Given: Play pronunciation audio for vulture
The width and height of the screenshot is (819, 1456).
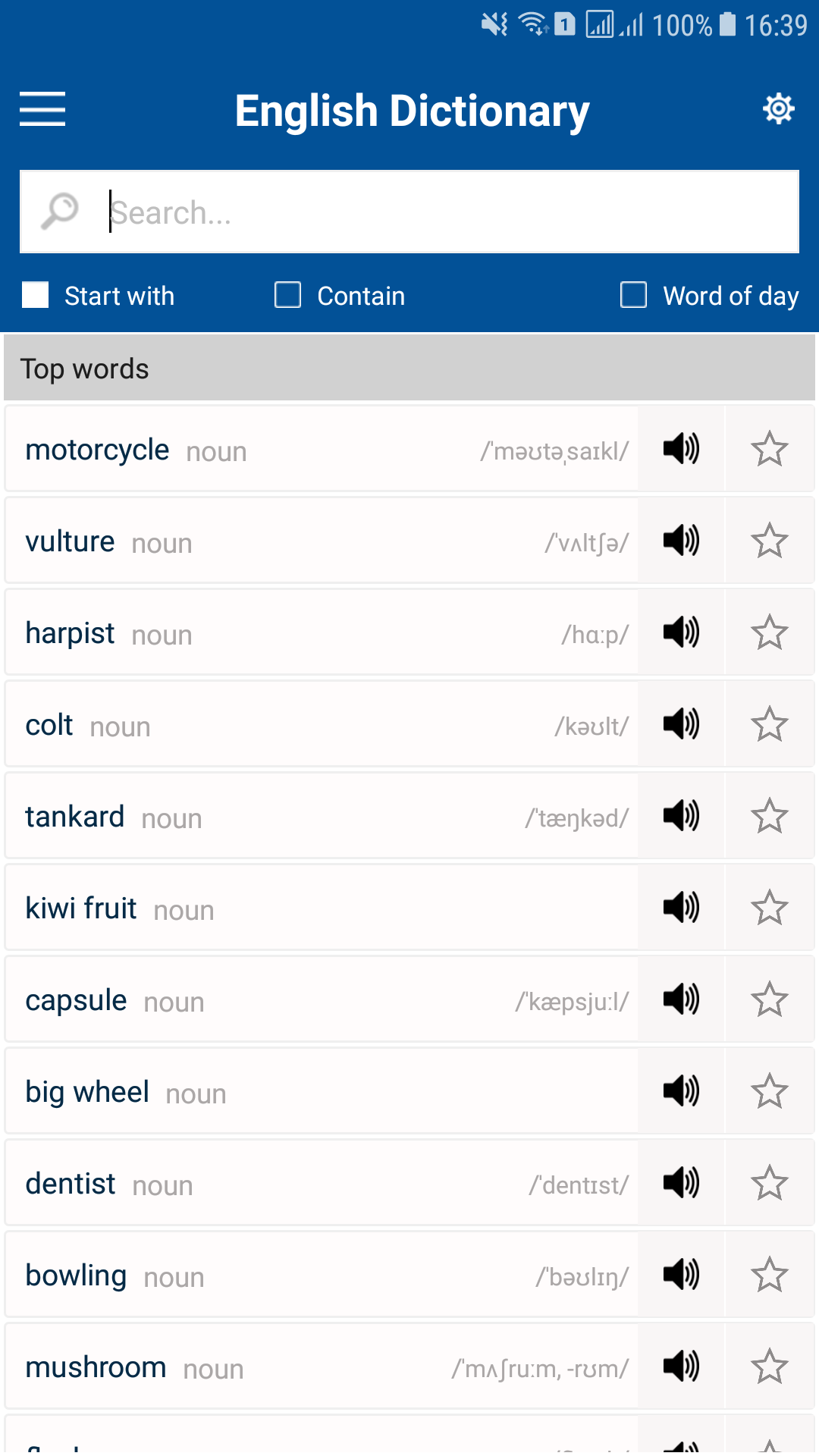Looking at the screenshot, I should (681, 541).
